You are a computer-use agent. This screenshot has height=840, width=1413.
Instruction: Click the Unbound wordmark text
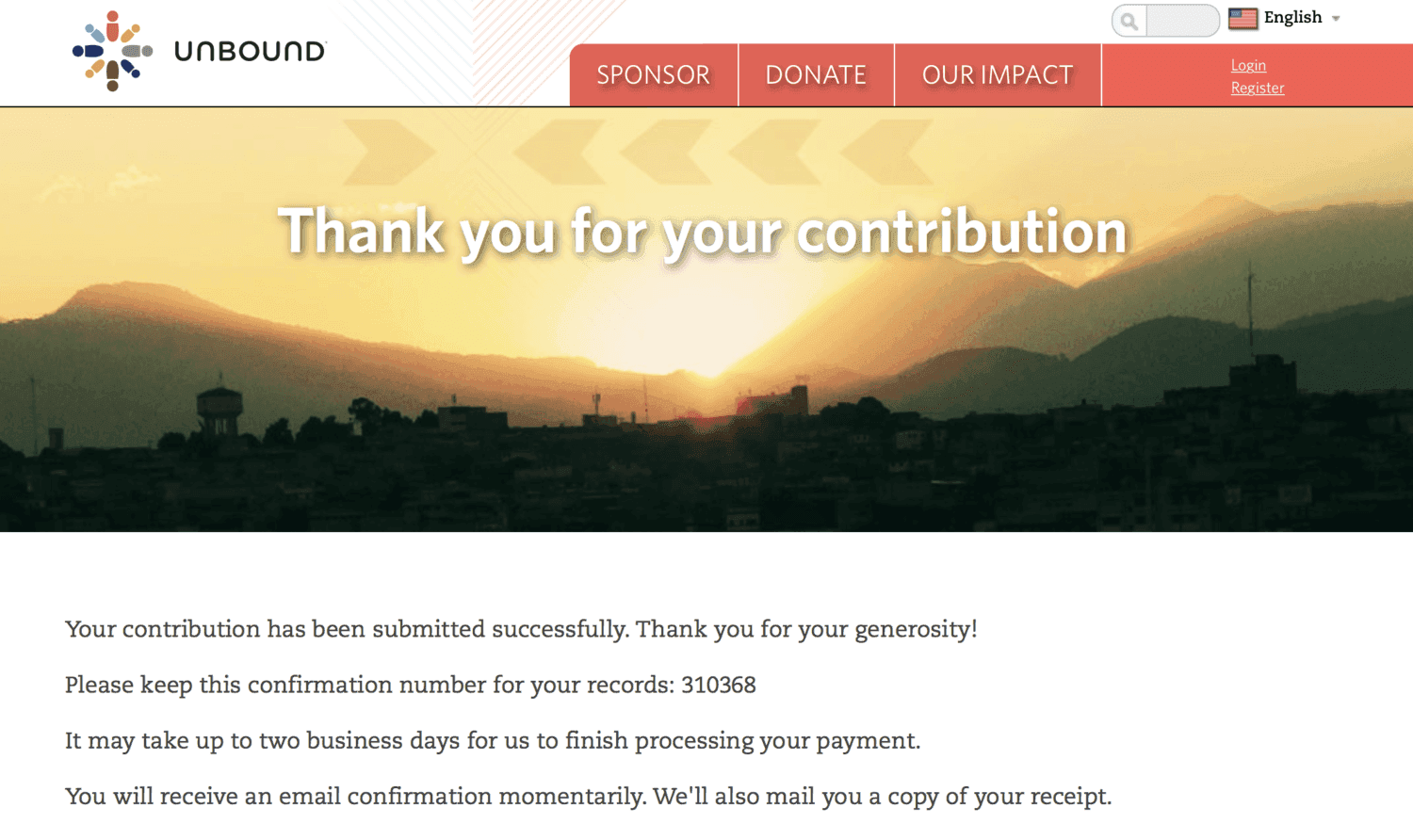250,51
